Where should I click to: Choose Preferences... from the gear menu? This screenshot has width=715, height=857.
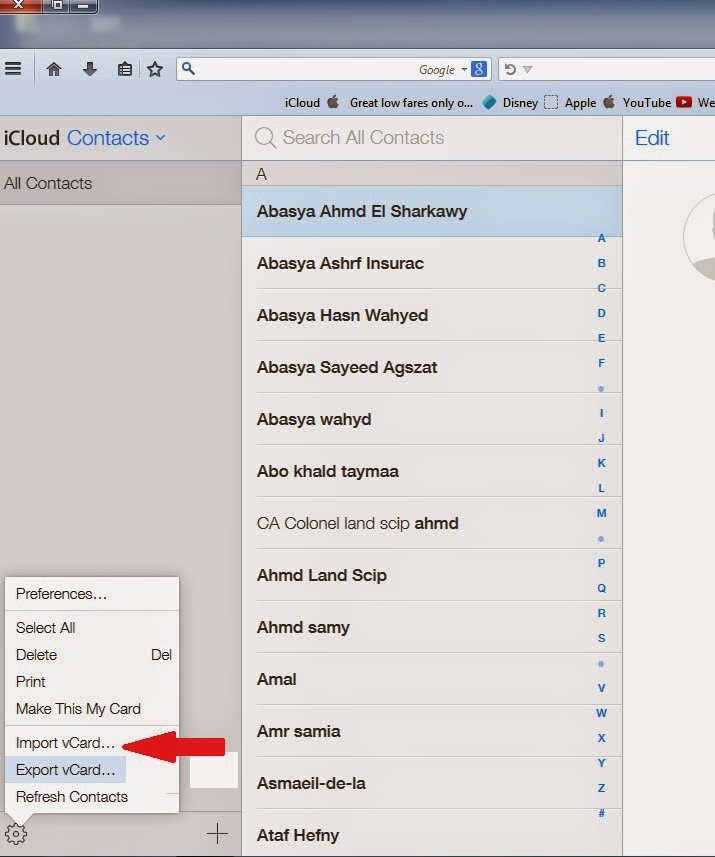[x=92, y=594]
